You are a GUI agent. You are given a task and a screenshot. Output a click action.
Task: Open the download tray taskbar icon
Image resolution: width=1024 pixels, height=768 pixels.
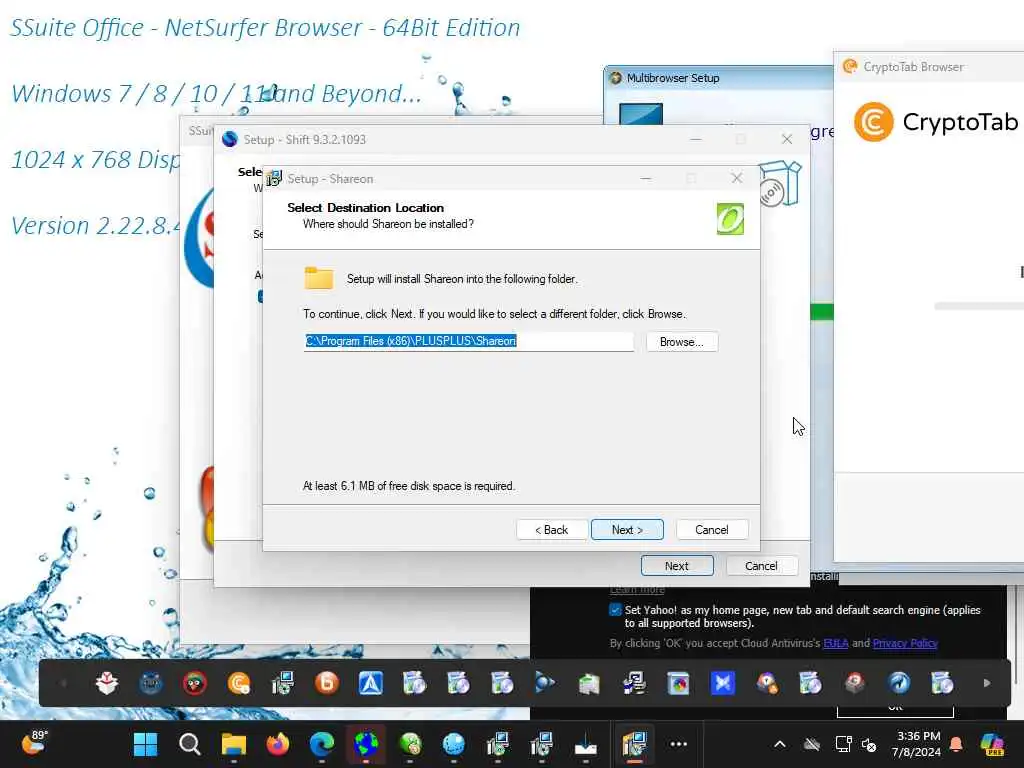586,744
